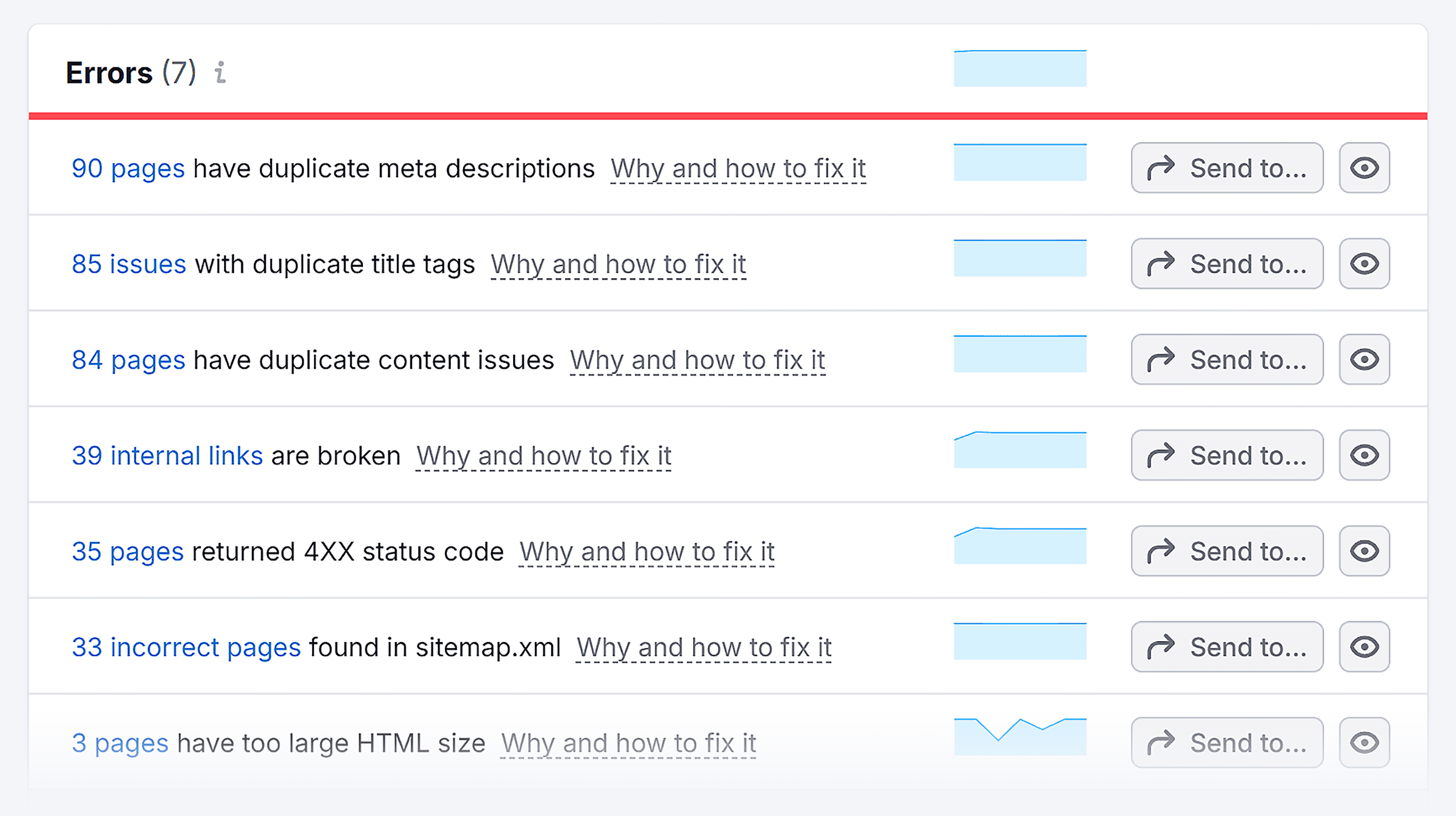Open the 85 issues duplicate title tags link
Viewport: 1456px width, 816px height.
click(x=129, y=263)
